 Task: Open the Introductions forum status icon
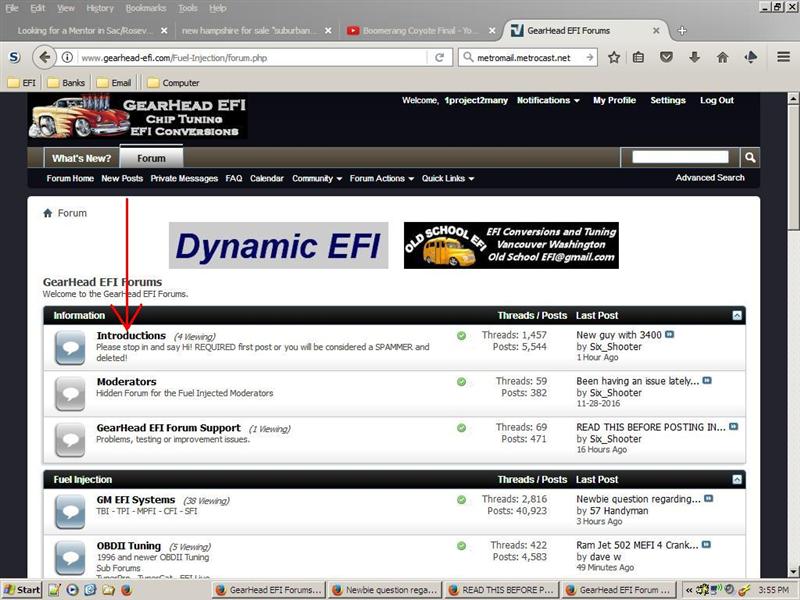pyautogui.click(x=70, y=347)
